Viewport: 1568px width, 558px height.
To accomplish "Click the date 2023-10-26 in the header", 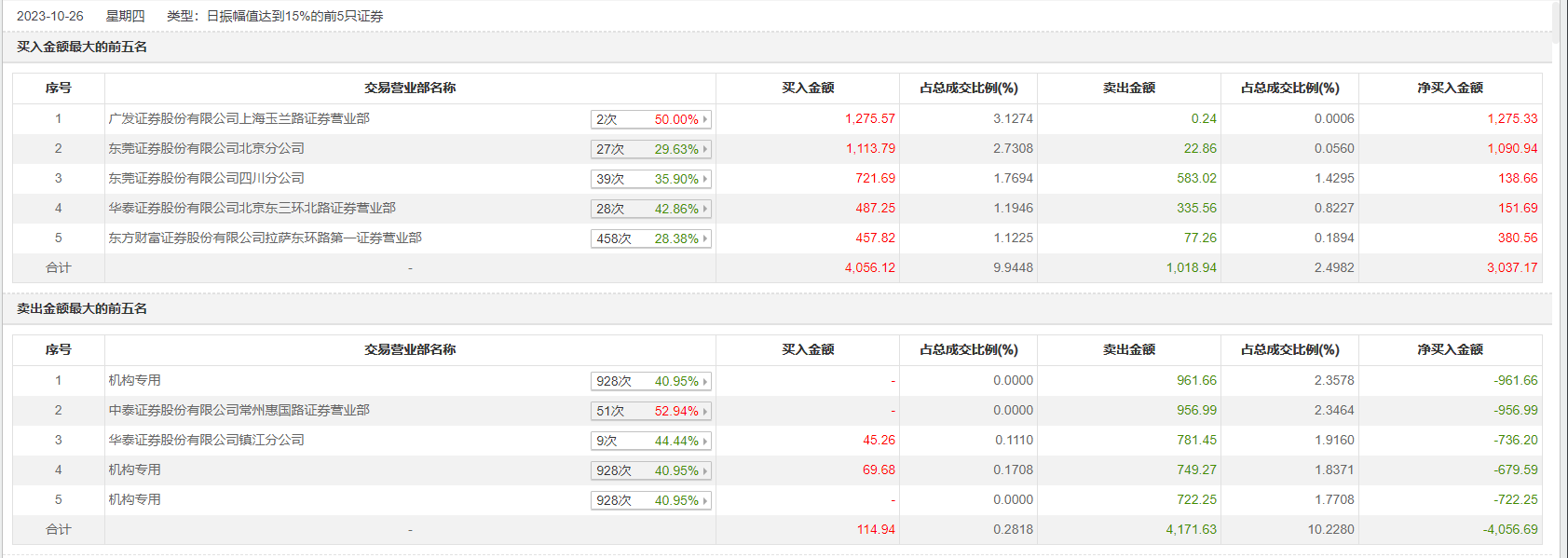I will 49,16.
